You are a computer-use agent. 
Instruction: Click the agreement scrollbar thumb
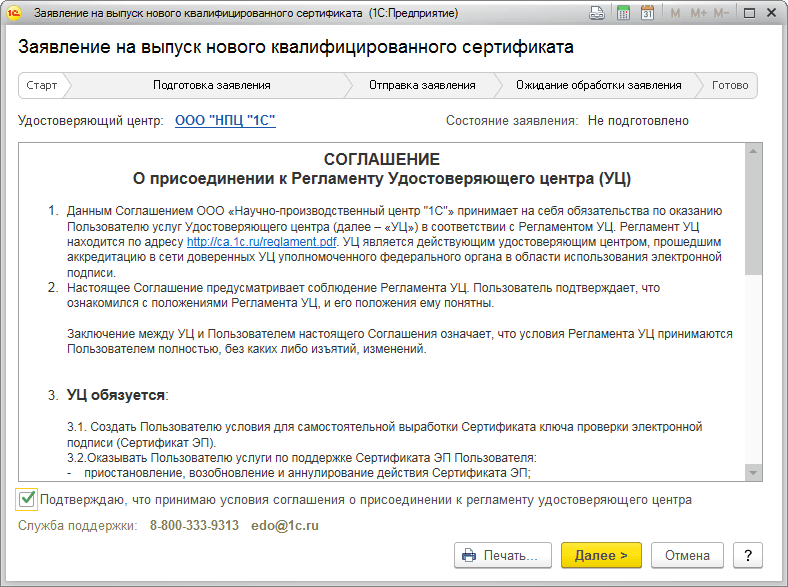click(x=753, y=216)
